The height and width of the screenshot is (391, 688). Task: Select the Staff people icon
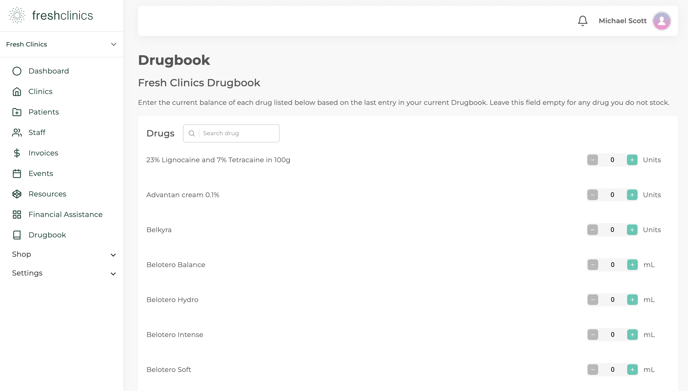[17, 133]
